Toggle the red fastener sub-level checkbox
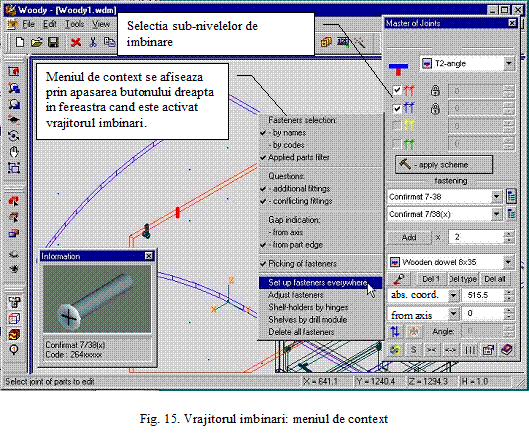529x439 pixels. (x=397, y=90)
